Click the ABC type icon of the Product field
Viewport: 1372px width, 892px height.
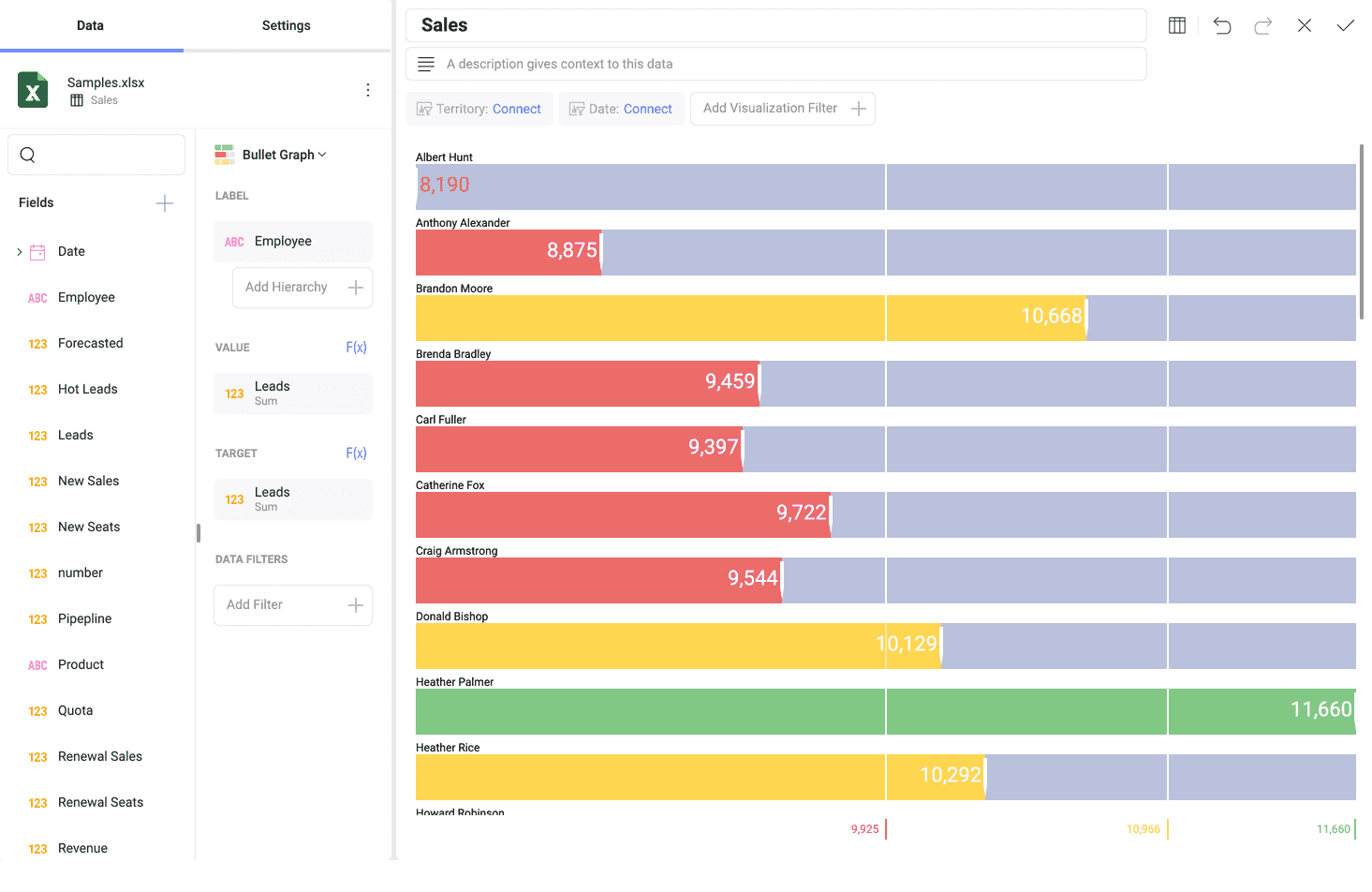37,665
